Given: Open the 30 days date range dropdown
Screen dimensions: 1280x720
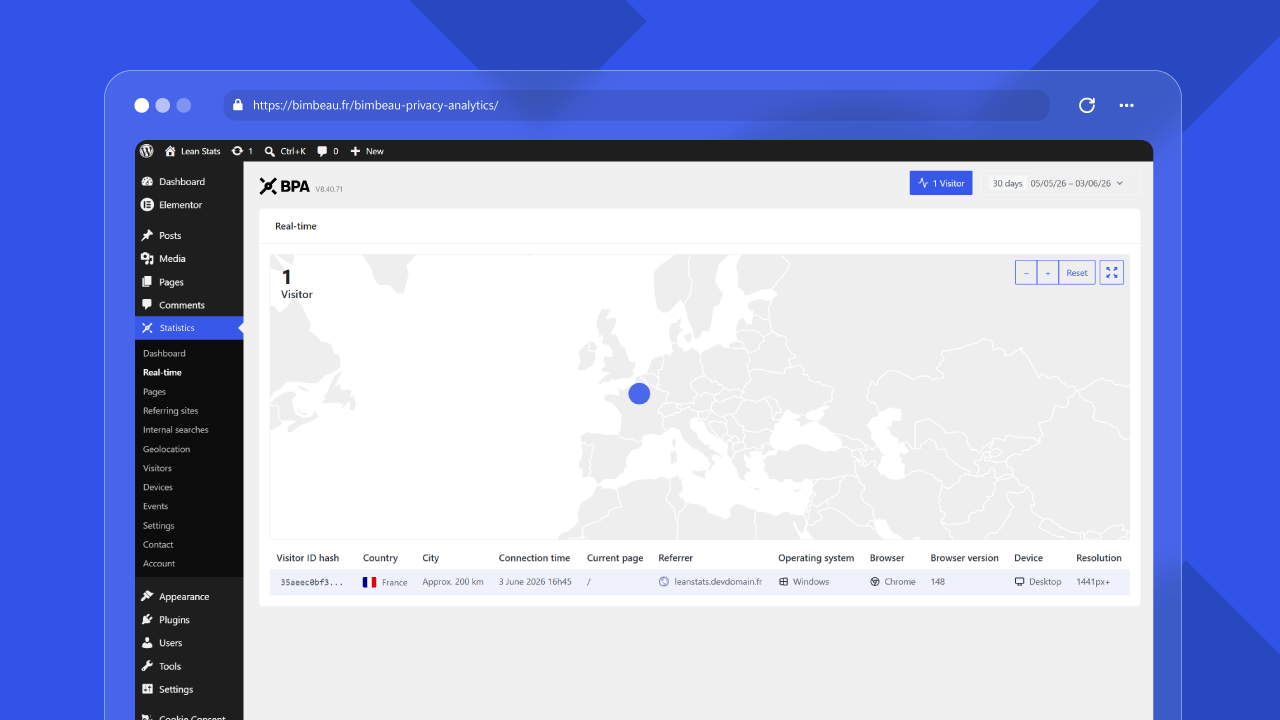Looking at the screenshot, I should pyautogui.click(x=1058, y=183).
